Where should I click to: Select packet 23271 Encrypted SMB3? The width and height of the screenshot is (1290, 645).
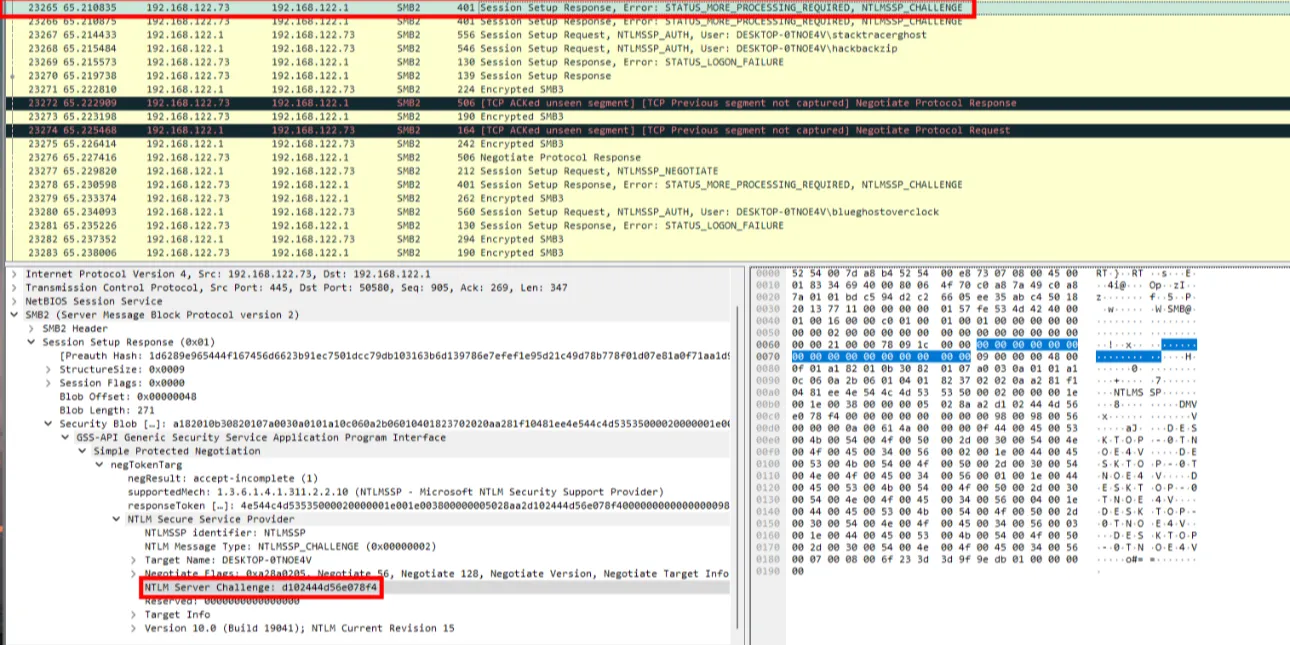click(x=645, y=89)
